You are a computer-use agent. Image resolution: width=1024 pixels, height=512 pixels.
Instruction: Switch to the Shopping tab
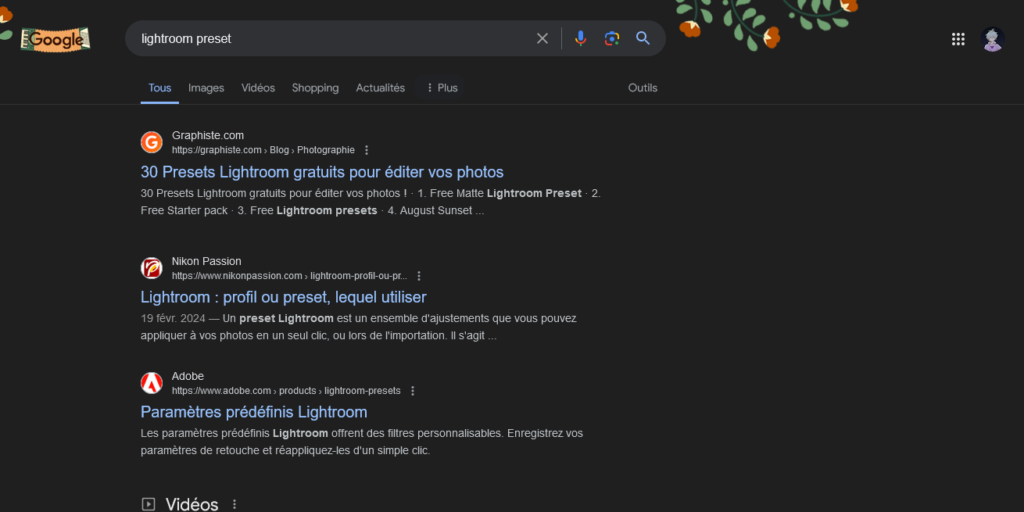[315, 88]
